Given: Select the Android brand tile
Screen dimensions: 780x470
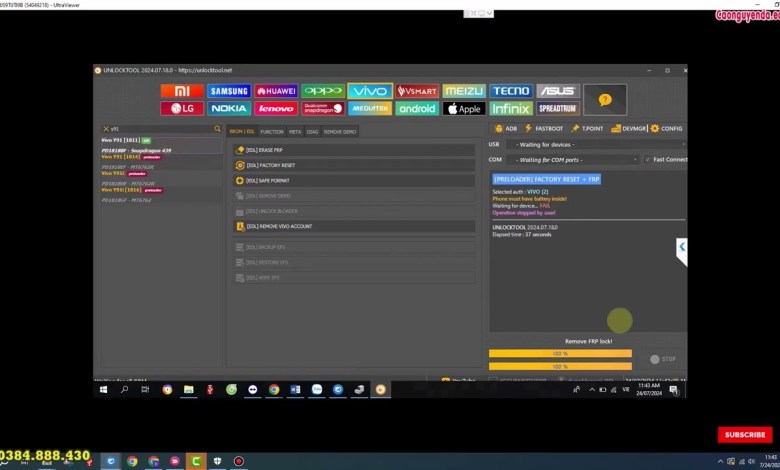Looking at the screenshot, I should click(417, 108).
